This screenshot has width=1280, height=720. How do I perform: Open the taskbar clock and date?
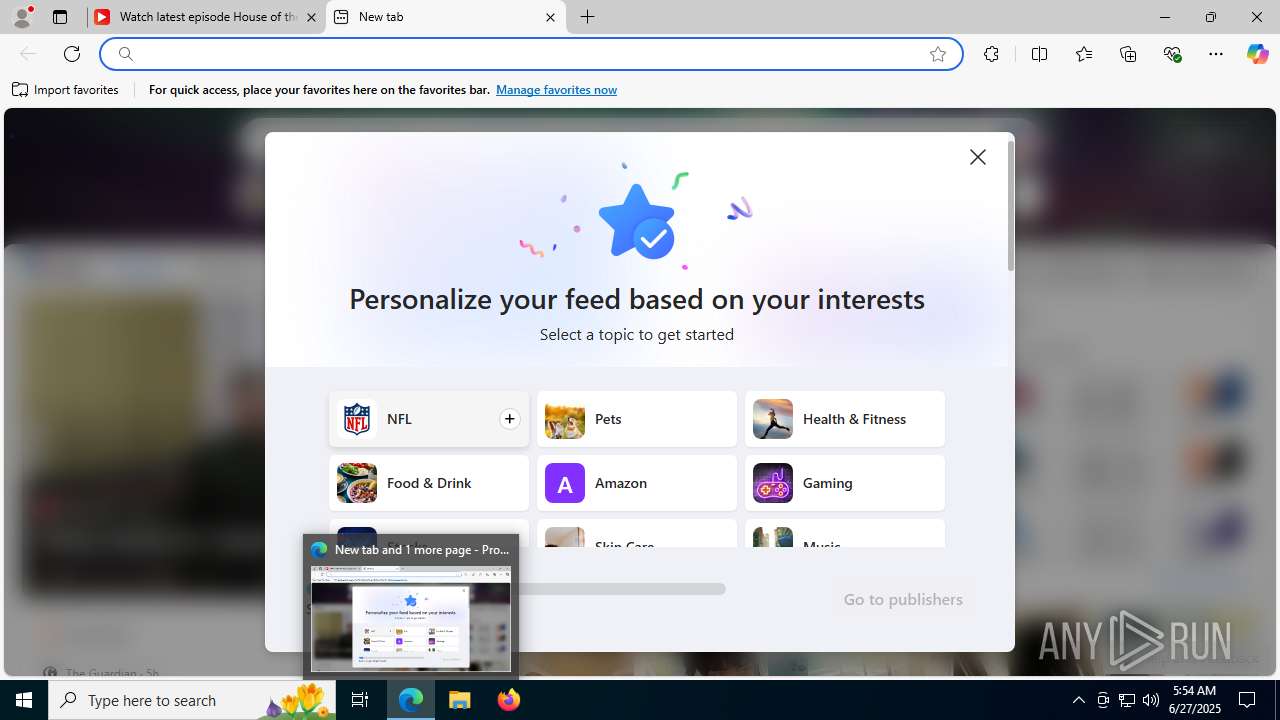click(1193, 700)
